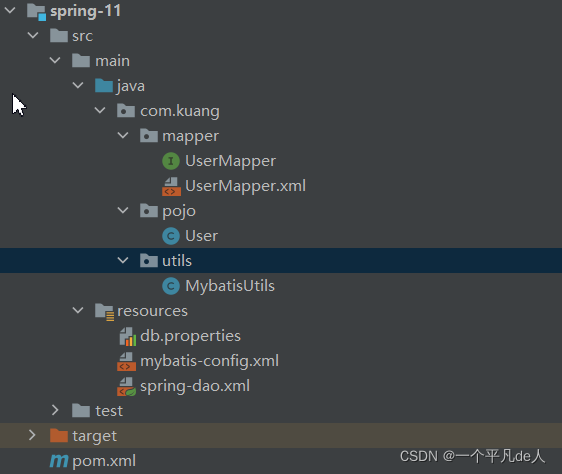Collapse the main folder arrow

(55, 60)
